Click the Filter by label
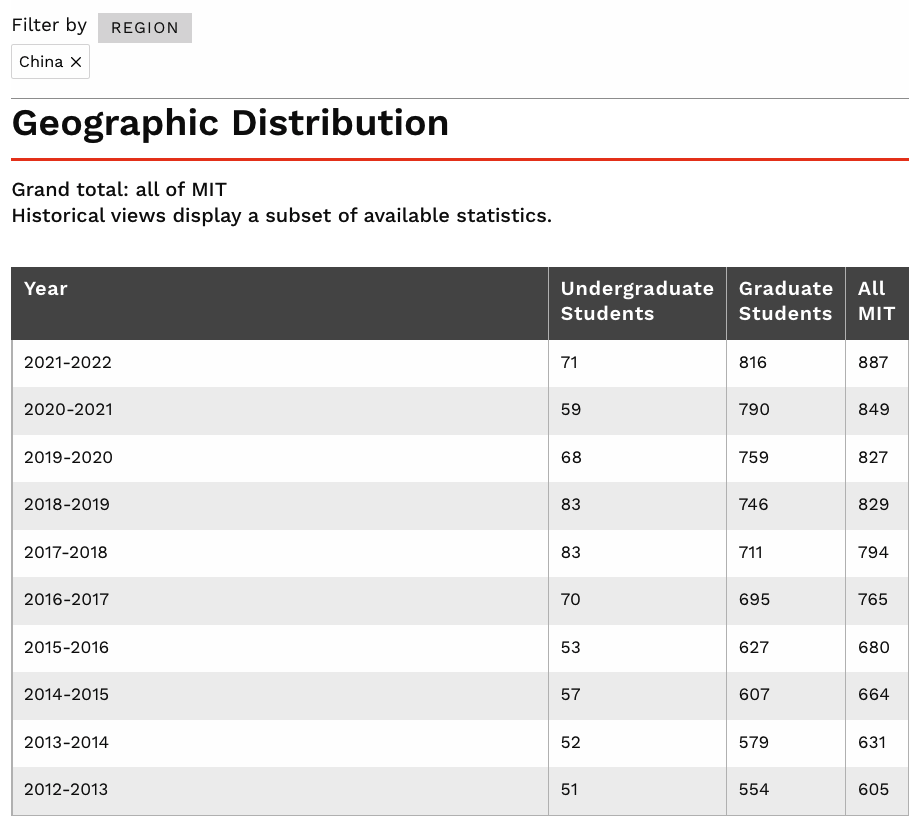Image resolution: width=918 pixels, height=829 pixels. (49, 26)
